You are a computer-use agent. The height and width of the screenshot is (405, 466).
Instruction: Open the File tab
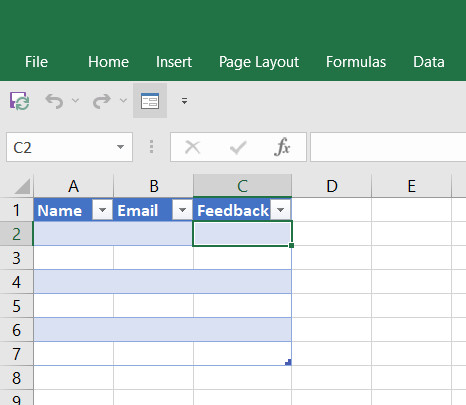[x=36, y=62]
